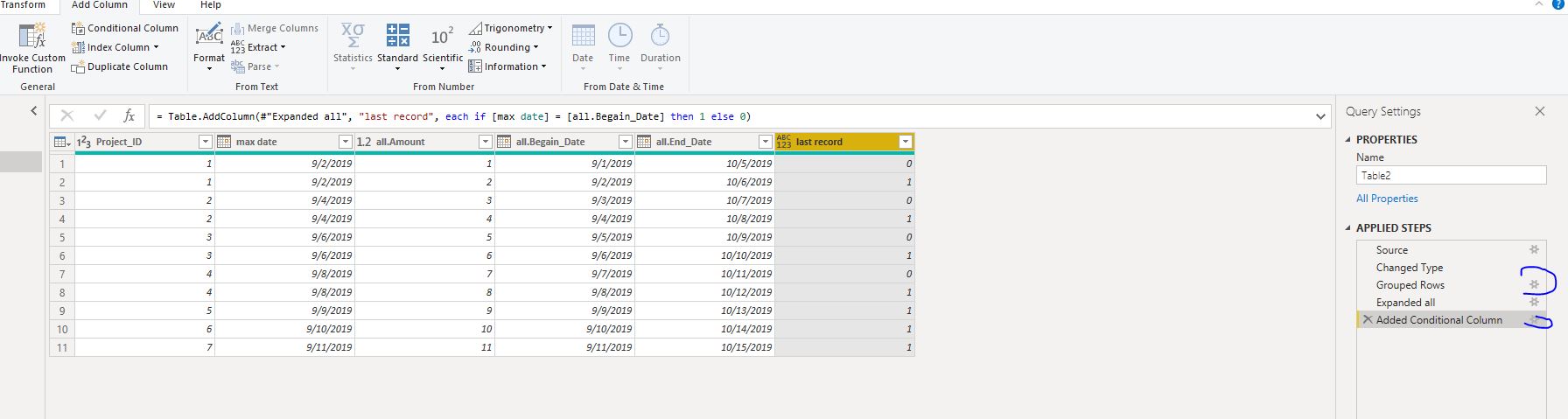Select row number 6 in the table
The image size is (1568, 419).
tap(62, 255)
